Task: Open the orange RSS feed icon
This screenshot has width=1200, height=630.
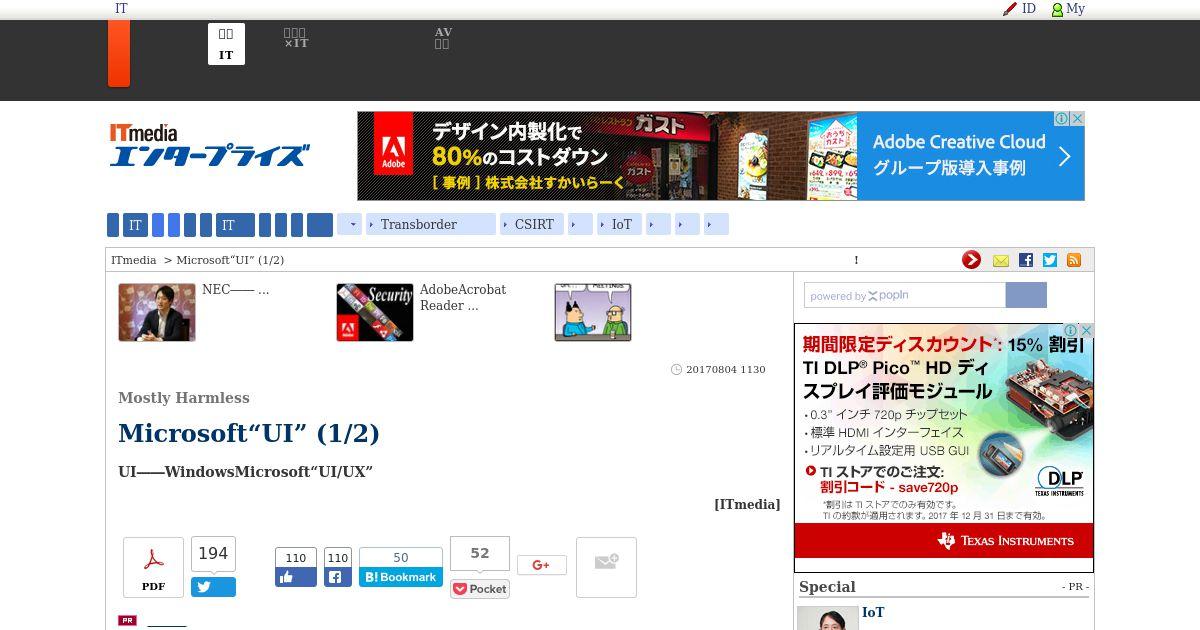Action: pos(1074,260)
